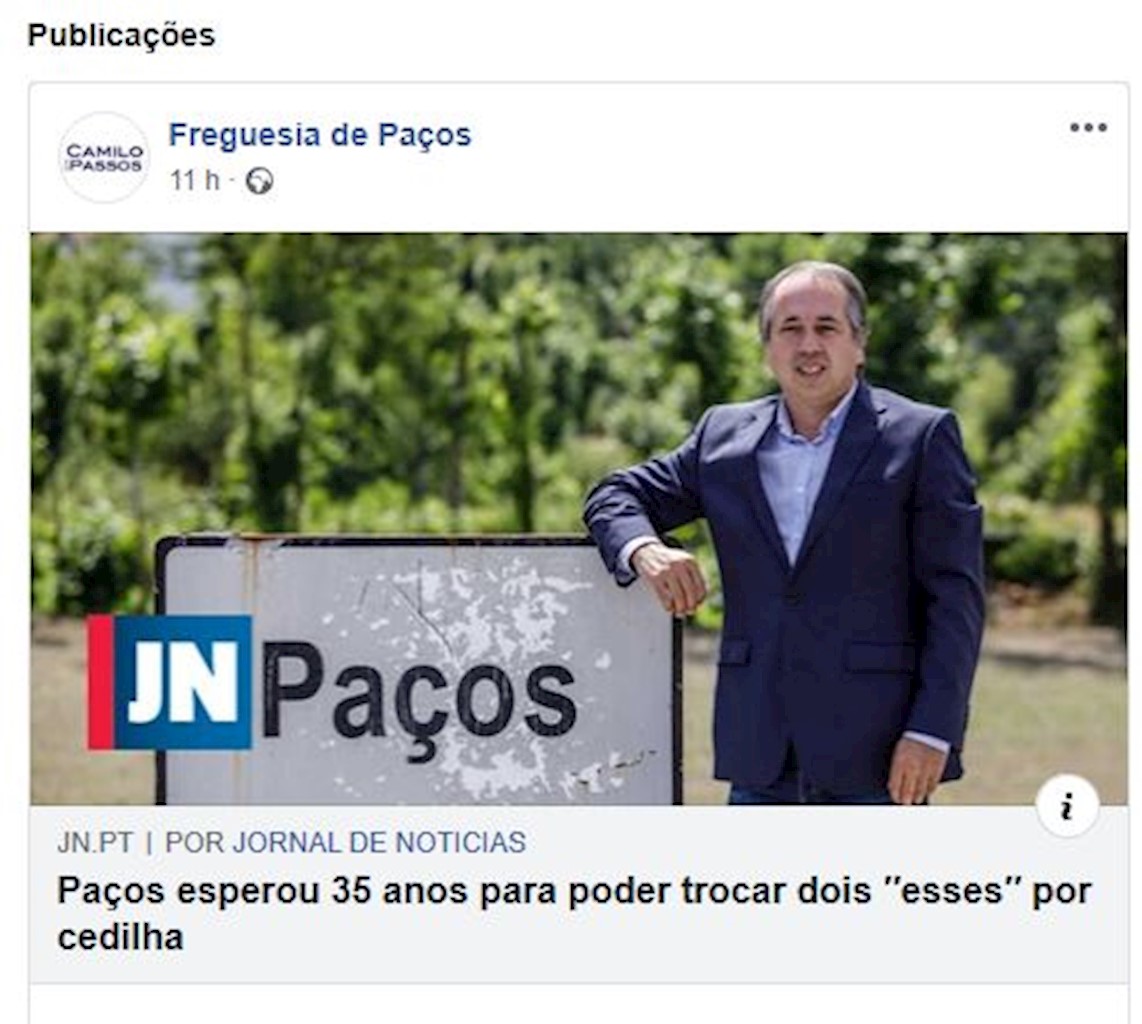
Task: Open the article headline about Paços esperou 35 anos
Action: (574, 913)
